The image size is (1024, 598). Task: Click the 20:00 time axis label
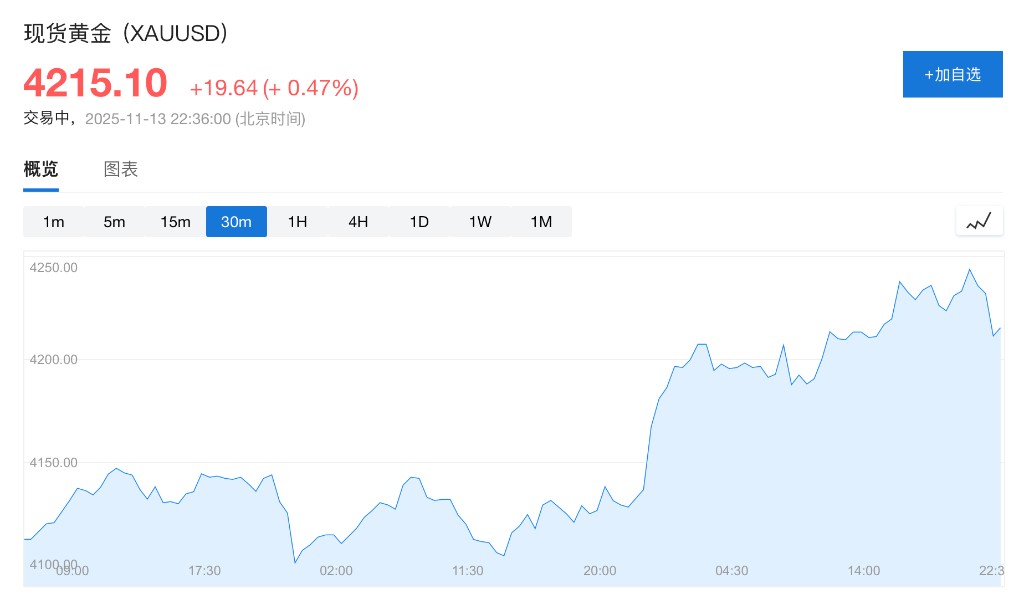(x=599, y=570)
